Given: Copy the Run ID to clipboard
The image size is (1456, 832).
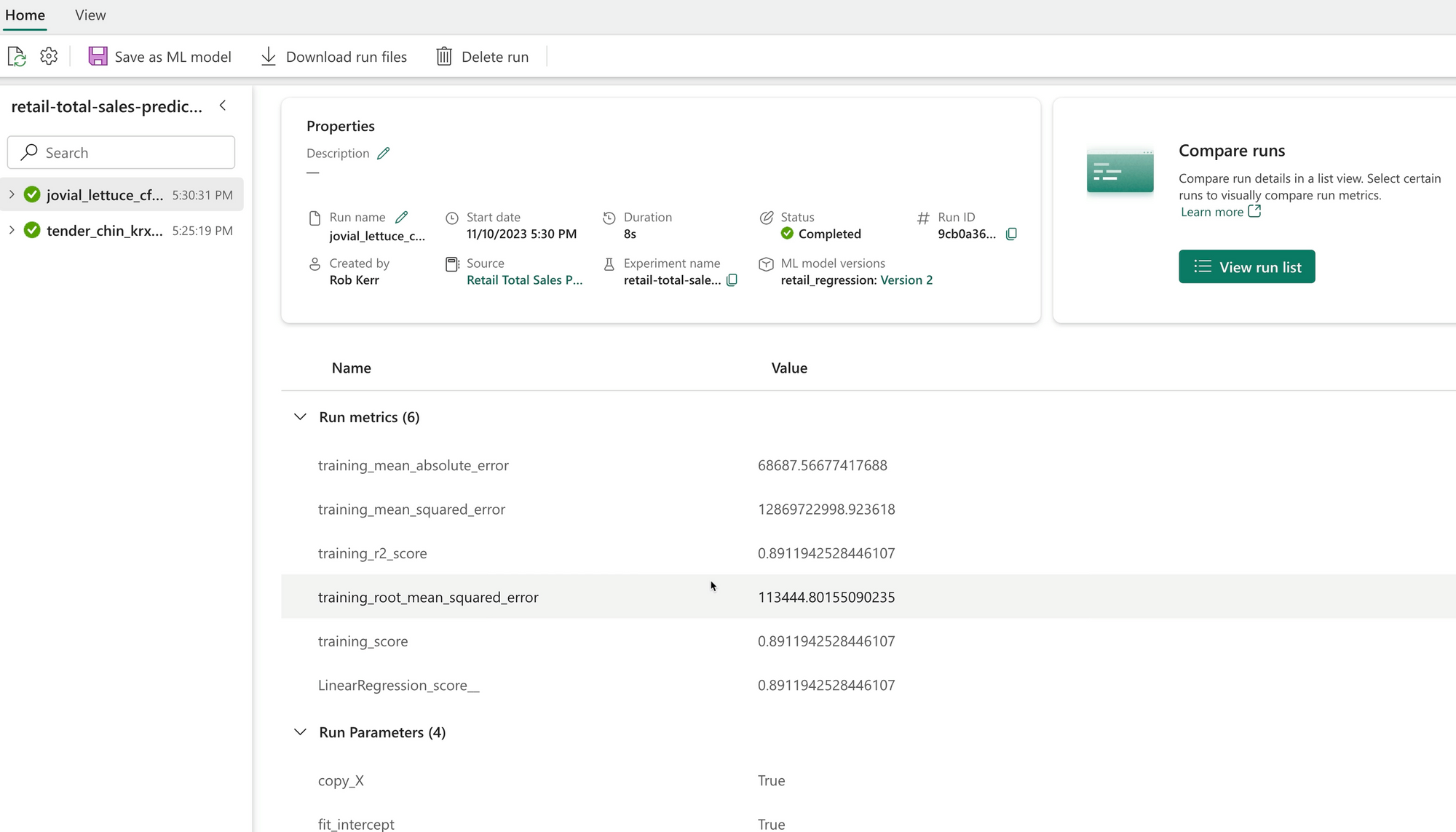Looking at the screenshot, I should tap(1011, 234).
